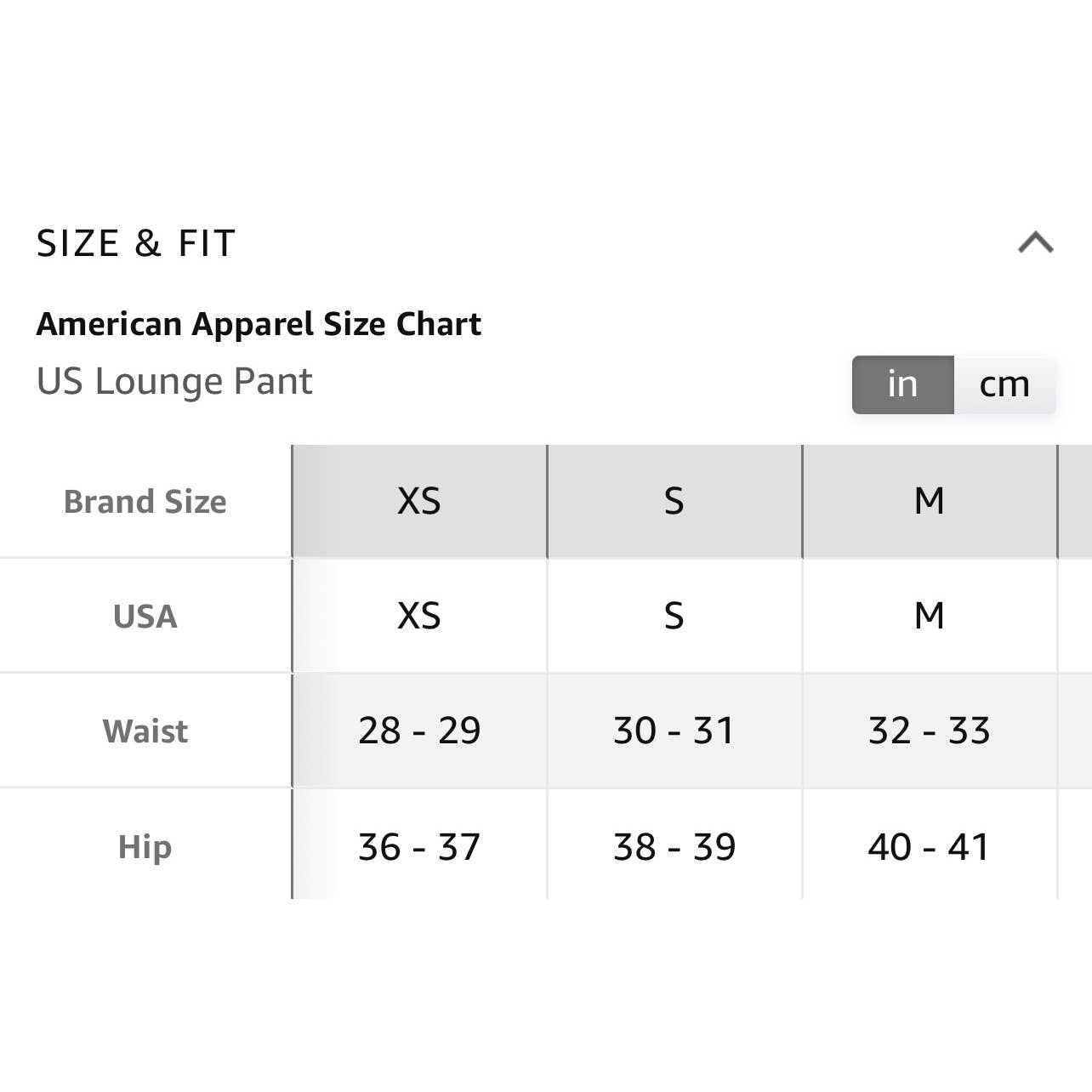Click the American Apparel Size Chart title
This screenshot has width=1092, height=1092.
tap(259, 324)
